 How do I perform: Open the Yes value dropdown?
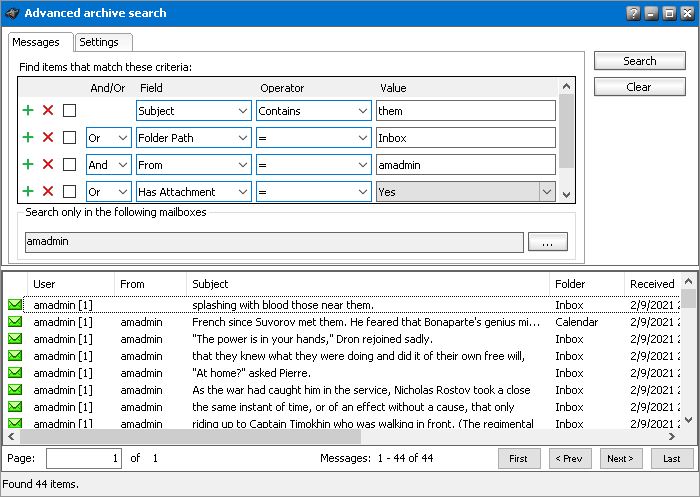pyautogui.click(x=546, y=192)
